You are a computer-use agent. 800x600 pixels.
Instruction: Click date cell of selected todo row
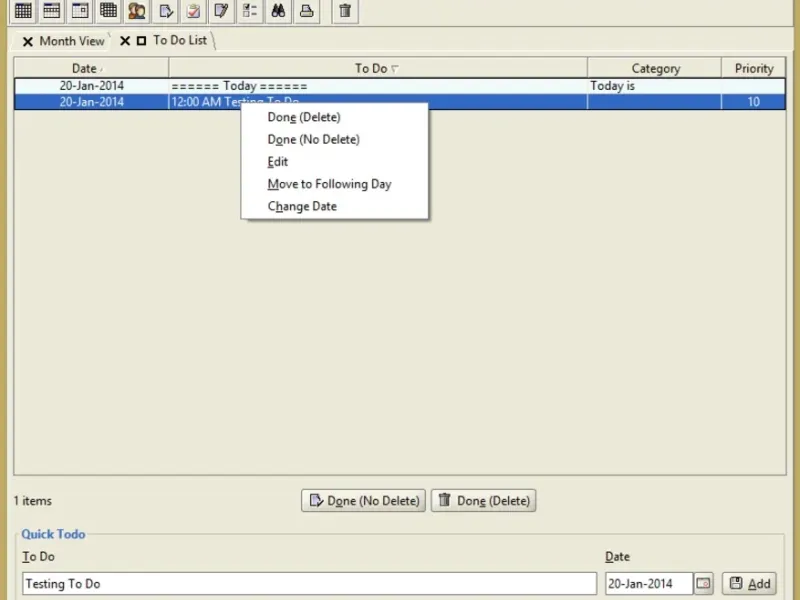(x=91, y=102)
